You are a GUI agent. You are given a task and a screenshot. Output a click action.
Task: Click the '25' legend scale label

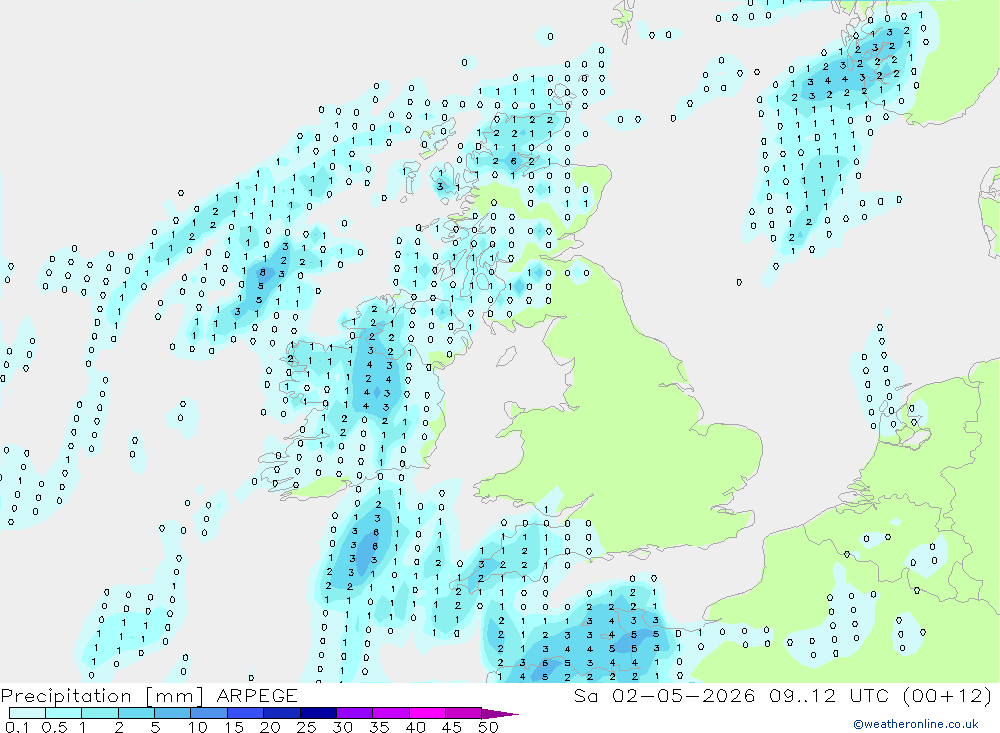pos(306,727)
